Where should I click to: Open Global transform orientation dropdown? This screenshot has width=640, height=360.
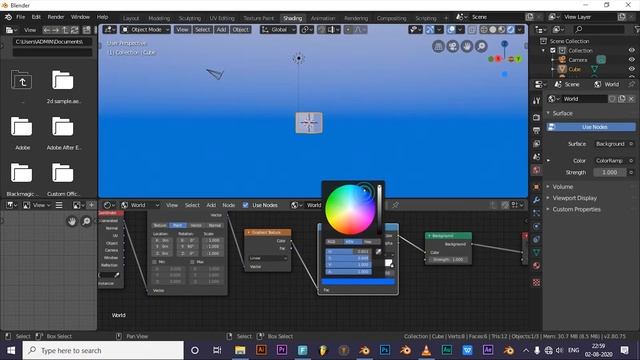[x=278, y=30]
